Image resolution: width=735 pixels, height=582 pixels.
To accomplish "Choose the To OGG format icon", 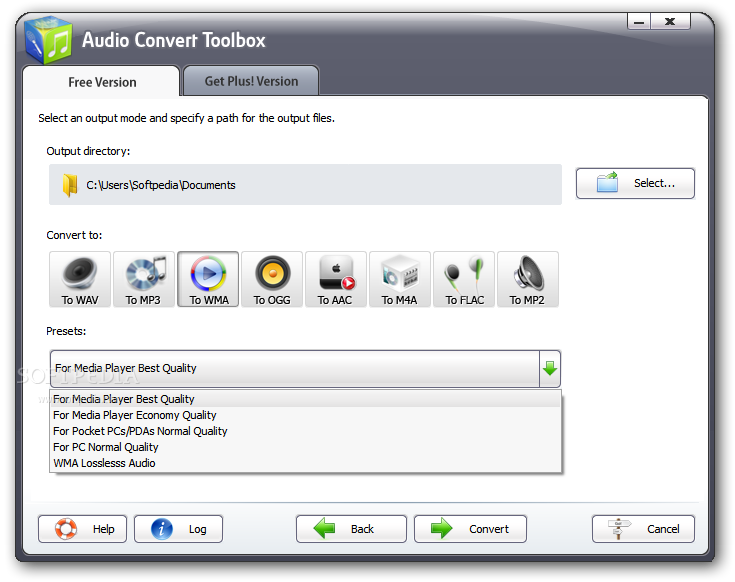I will (x=272, y=279).
